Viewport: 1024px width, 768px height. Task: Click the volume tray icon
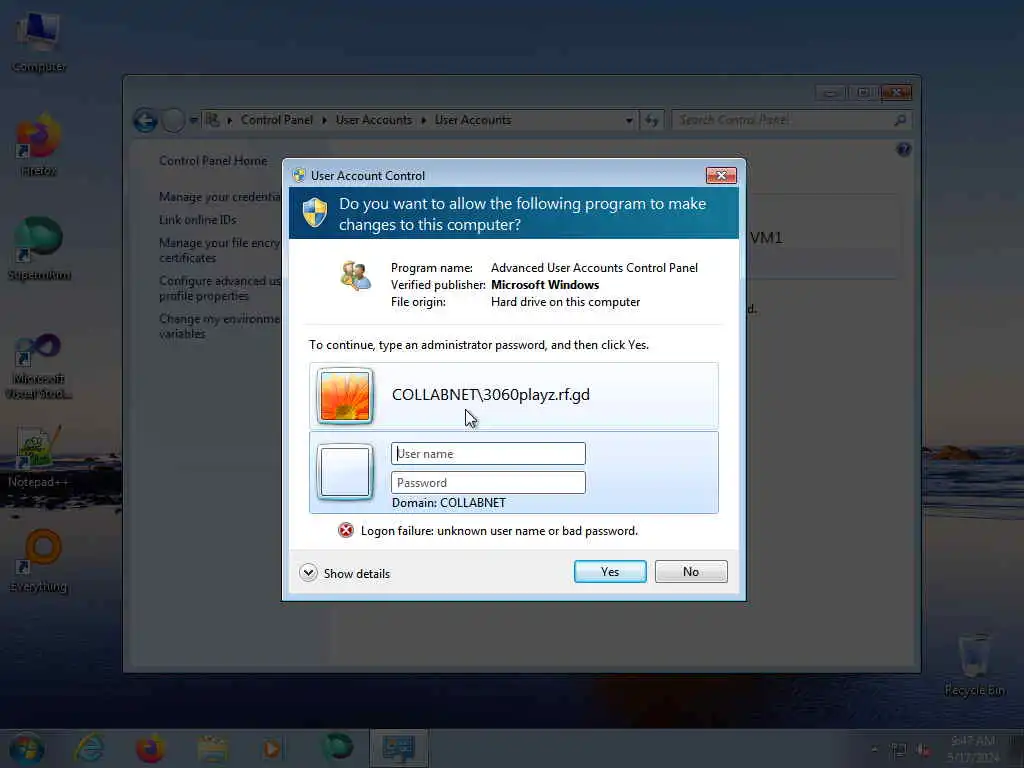tap(923, 750)
